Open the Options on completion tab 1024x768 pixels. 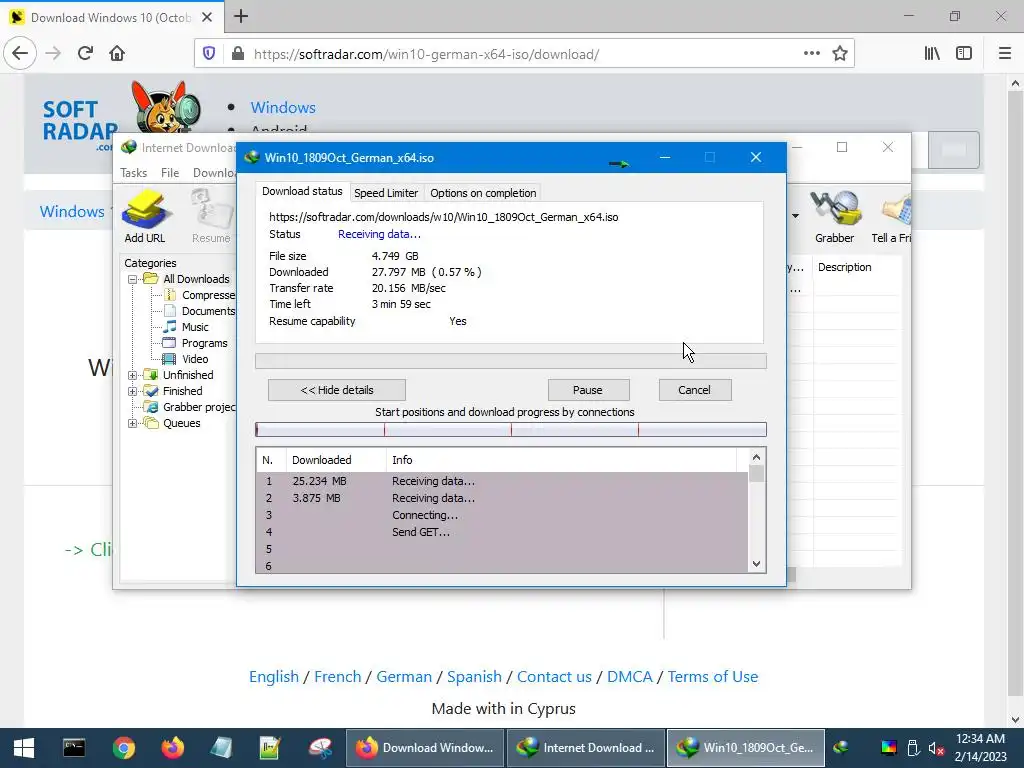[x=483, y=193]
